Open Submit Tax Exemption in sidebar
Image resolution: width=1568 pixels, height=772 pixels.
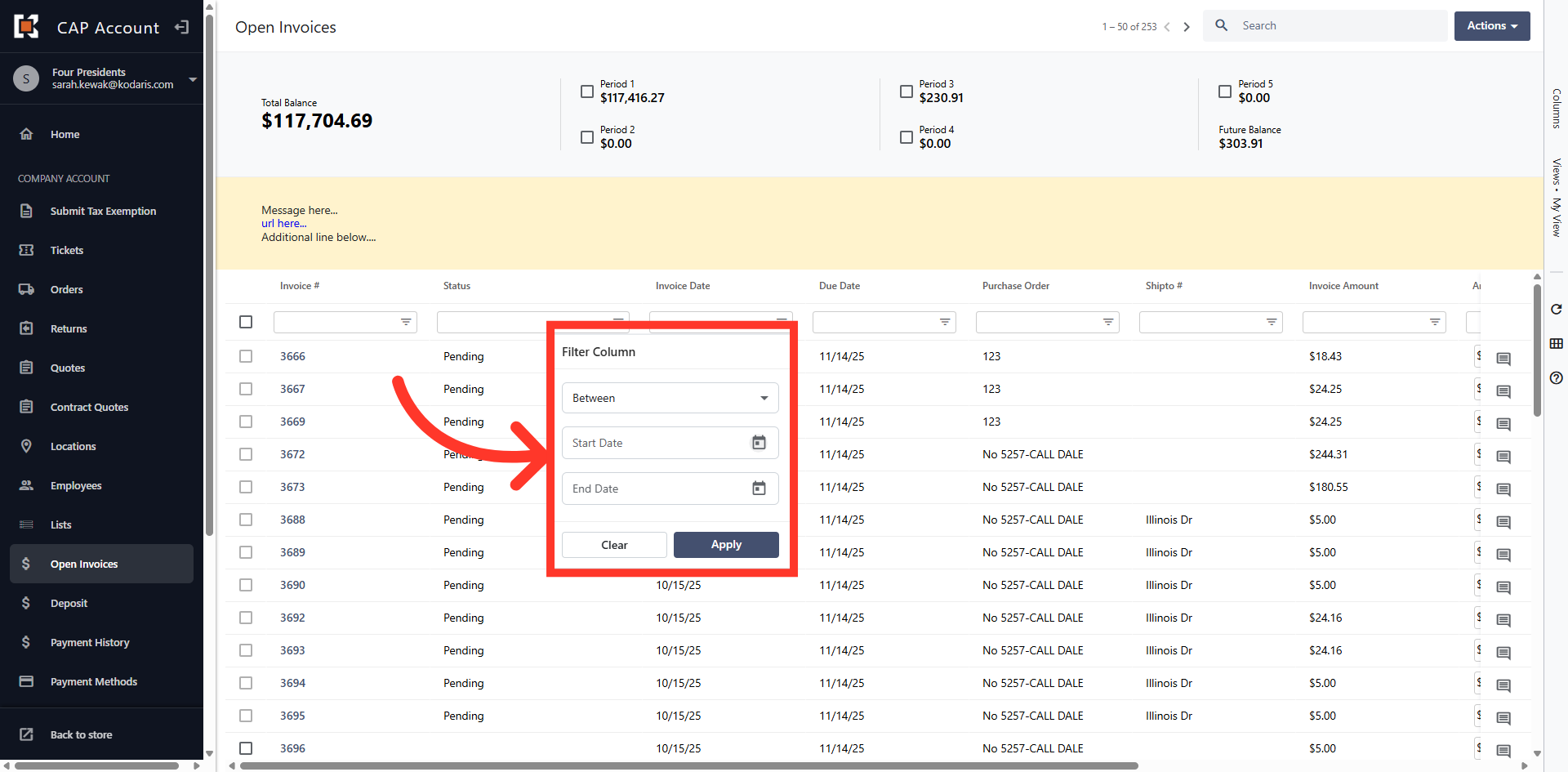pyautogui.click(x=101, y=211)
